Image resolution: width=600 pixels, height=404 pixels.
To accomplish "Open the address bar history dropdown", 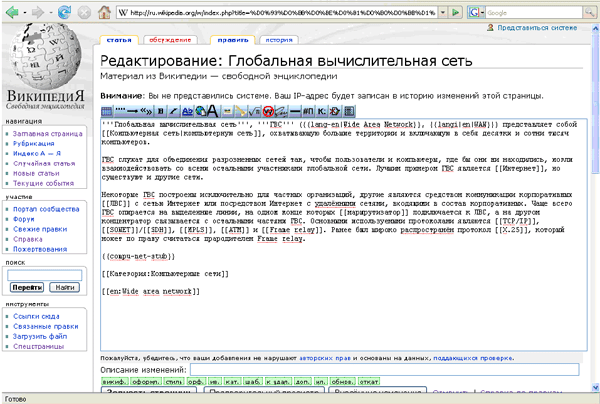I will tap(443, 12).
